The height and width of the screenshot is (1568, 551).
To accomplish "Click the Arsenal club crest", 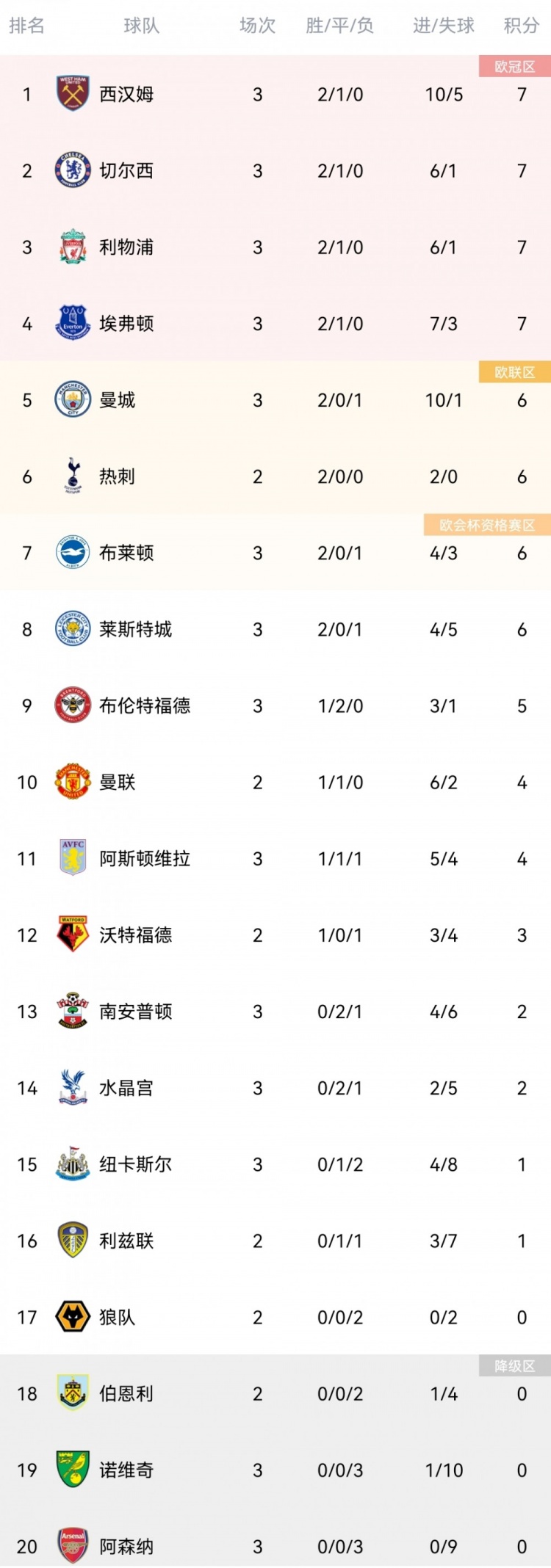I will pos(73,1546).
